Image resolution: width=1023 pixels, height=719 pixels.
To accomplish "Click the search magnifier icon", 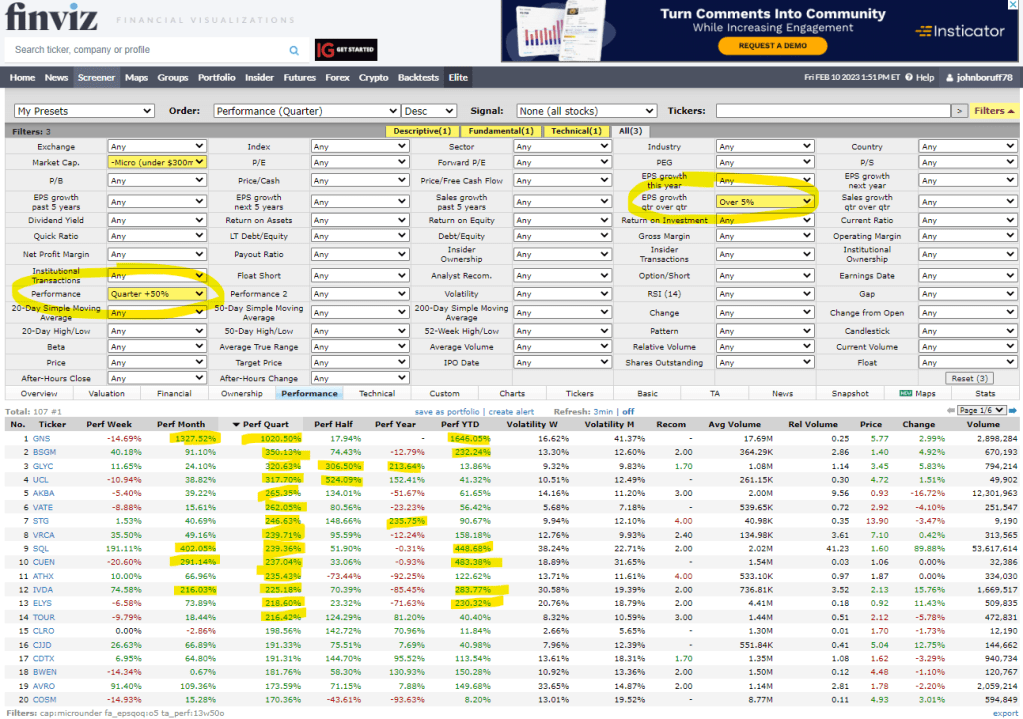I will [x=294, y=50].
